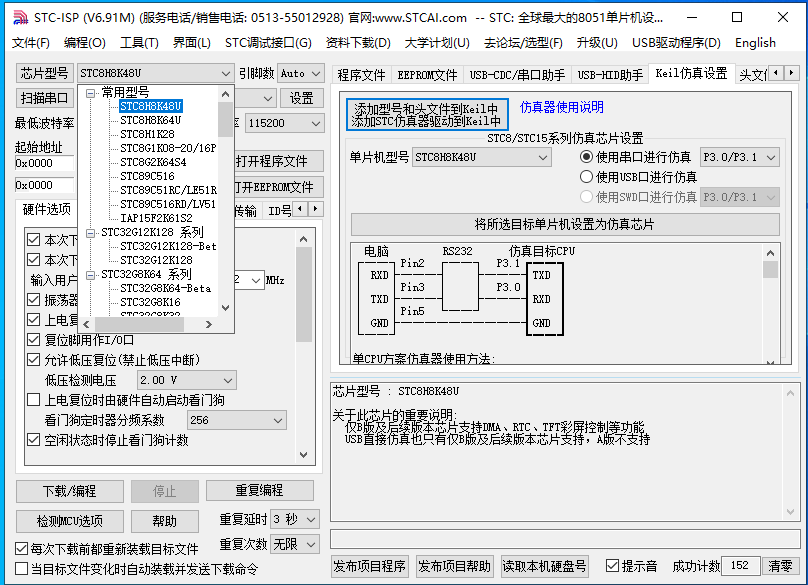This screenshot has height=585, width=808.
Task: Click English in the menu bar
Action: [x=755, y=43]
